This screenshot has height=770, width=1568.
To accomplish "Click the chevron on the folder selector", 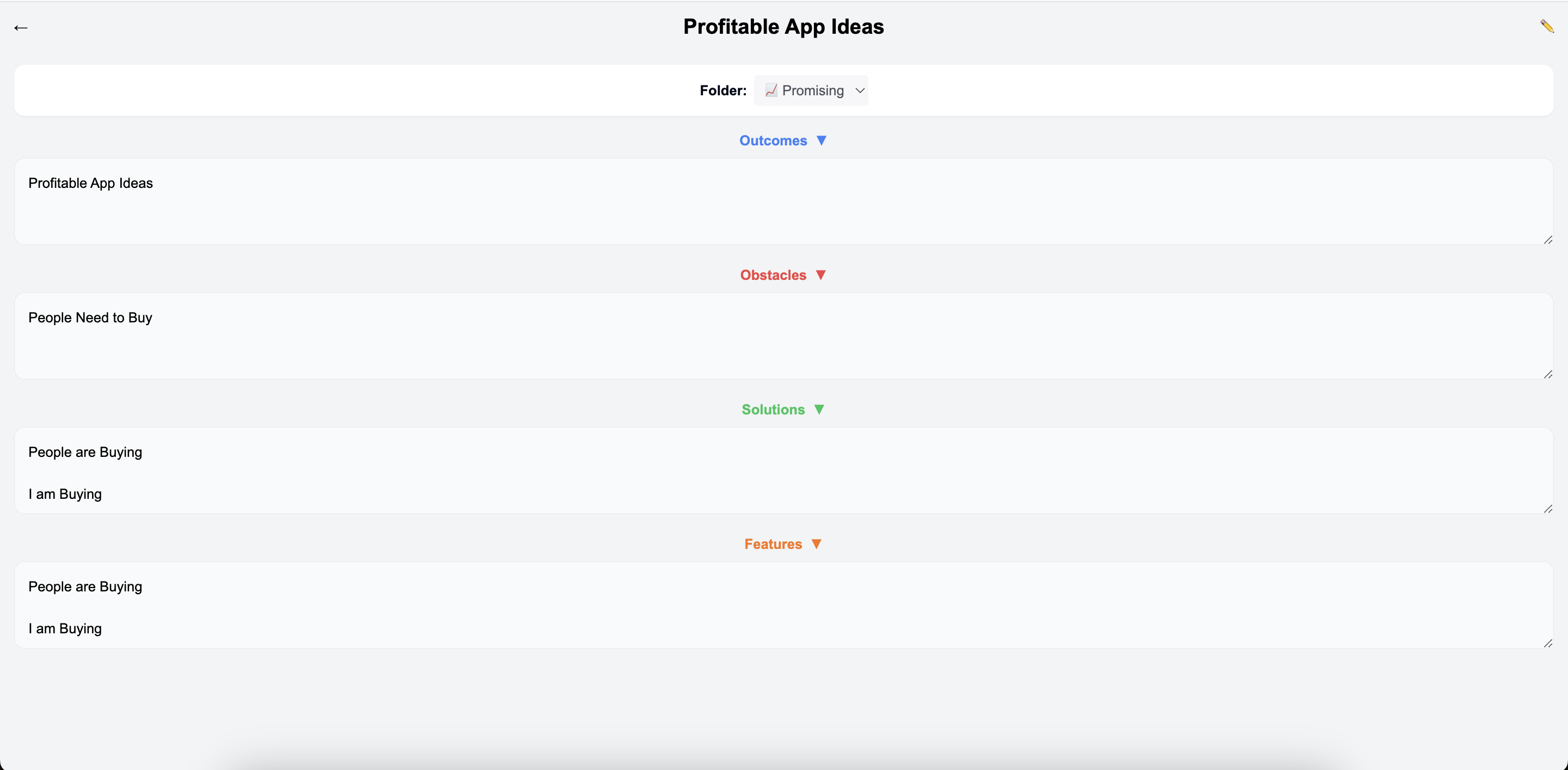I will point(860,90).
